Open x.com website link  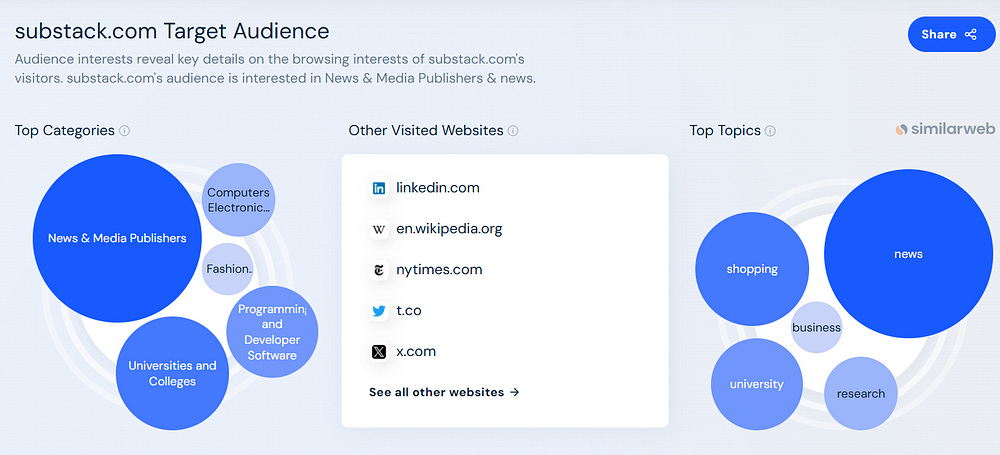point(416,351)
